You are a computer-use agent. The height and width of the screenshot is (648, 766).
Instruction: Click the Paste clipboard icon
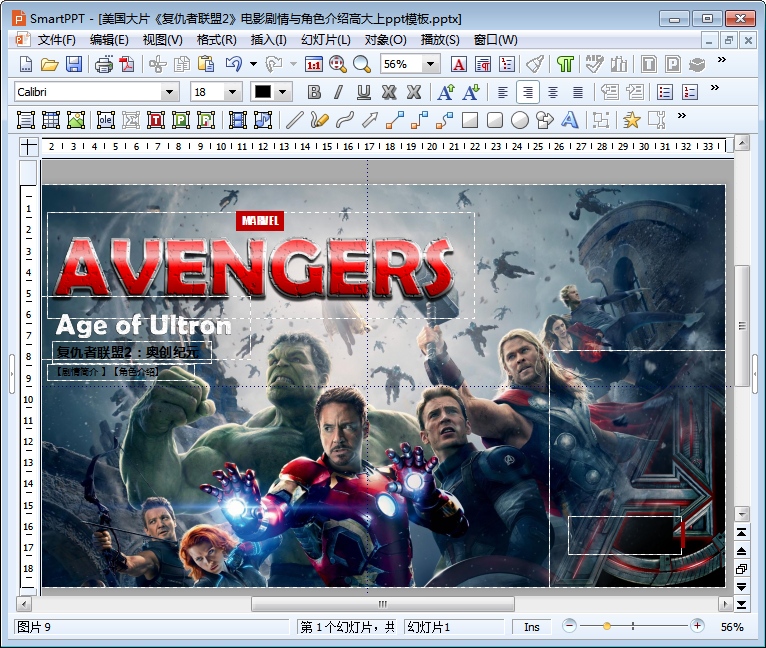coord(206,64)
